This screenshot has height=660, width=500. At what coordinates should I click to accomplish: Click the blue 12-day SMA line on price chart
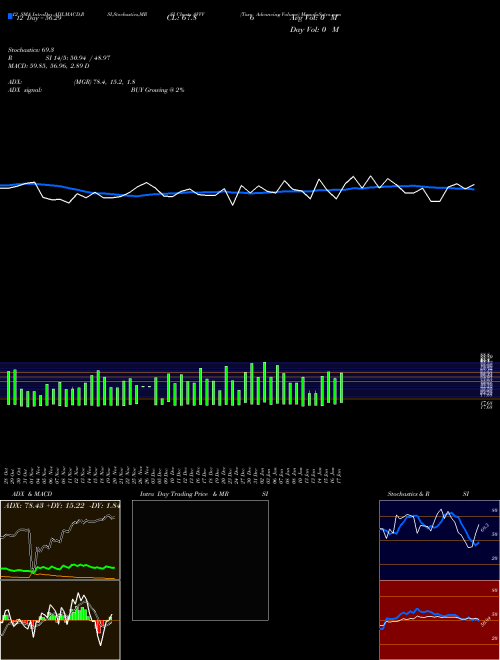(236, 192)
